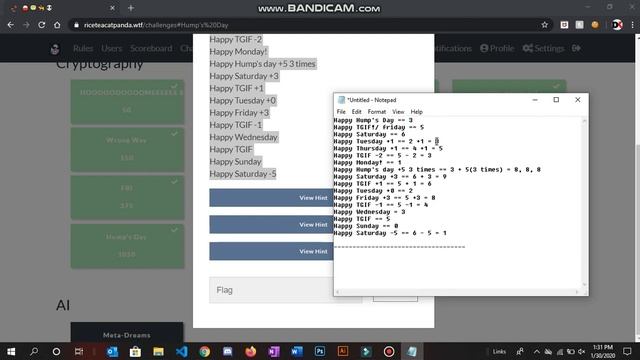This screenshot has width=640, height=360.
Task: Open the Hump's Day challenge card
Action: pos(127,246)
